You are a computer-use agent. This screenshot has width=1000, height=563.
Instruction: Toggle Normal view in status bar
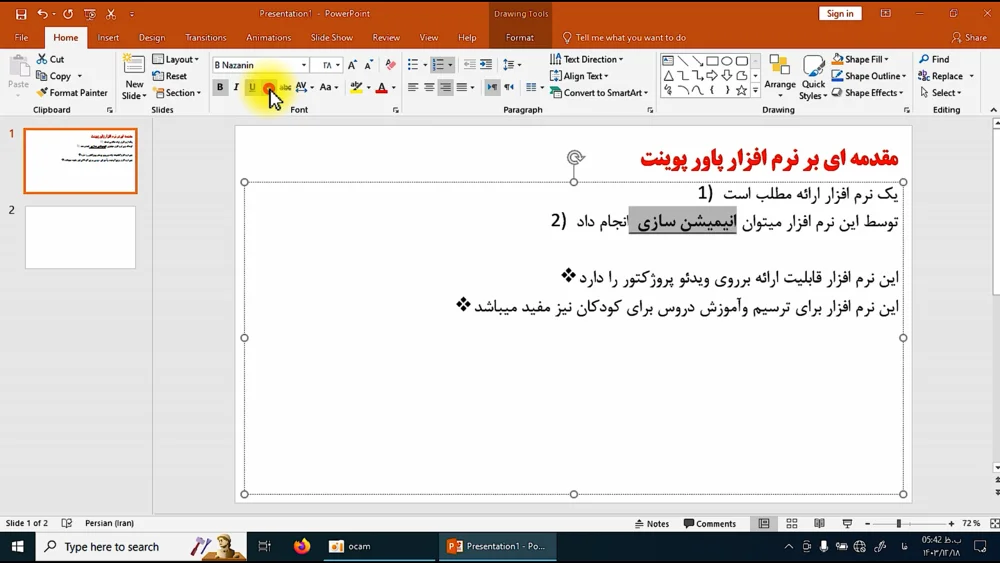[x=763, y=523]
